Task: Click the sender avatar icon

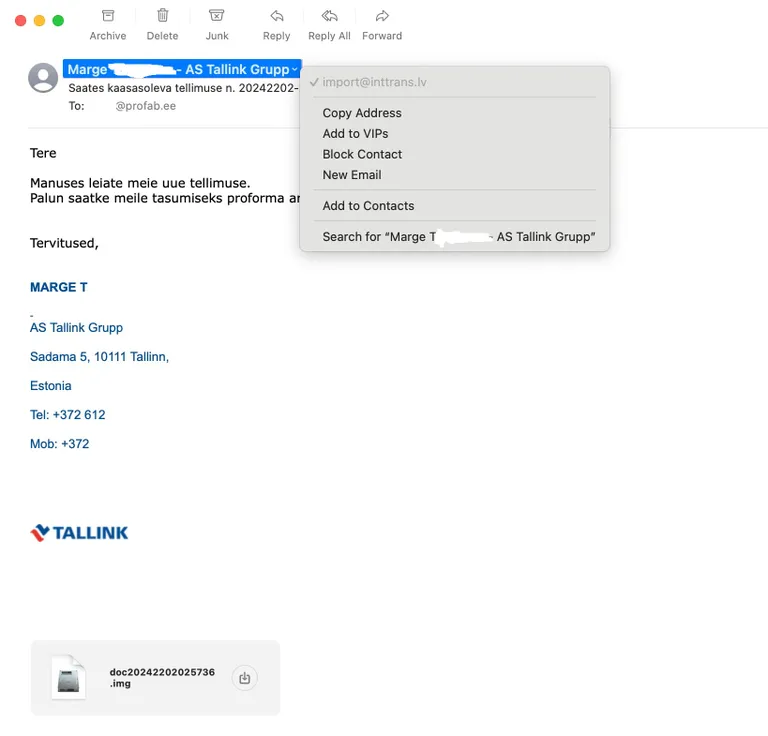Action: pyautogui.click(x=43, y=77)
